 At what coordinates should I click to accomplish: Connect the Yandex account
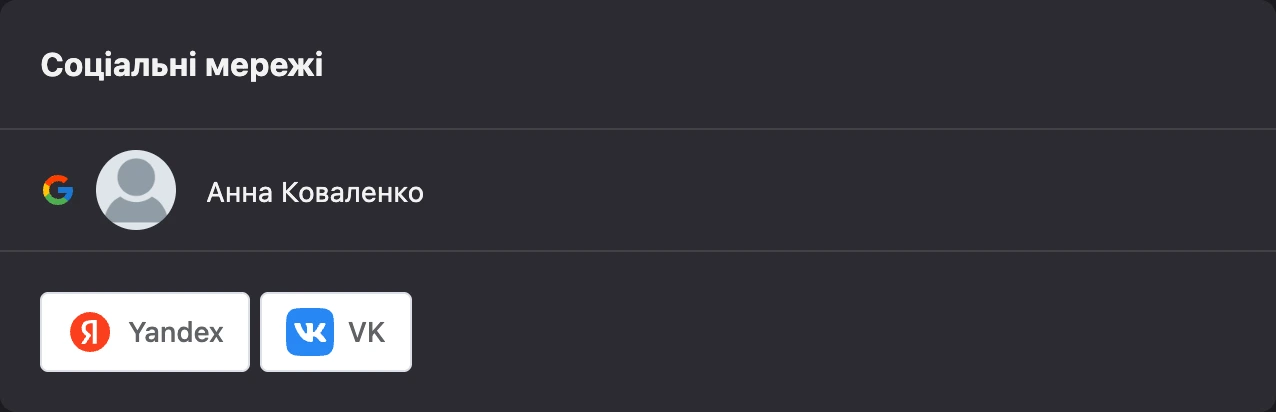tap(145, 332)
